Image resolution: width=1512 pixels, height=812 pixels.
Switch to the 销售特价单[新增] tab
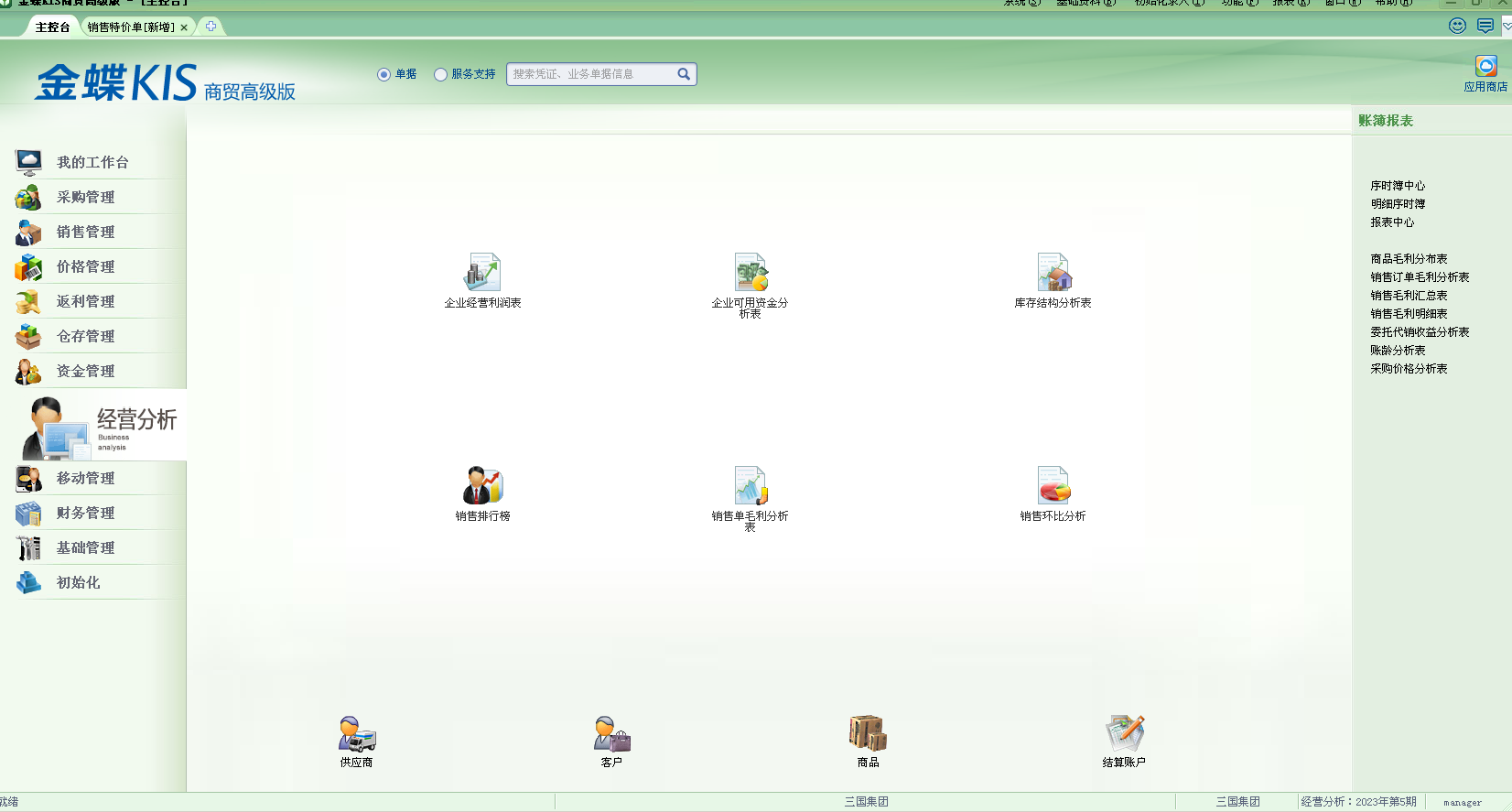tap(131, 27)
